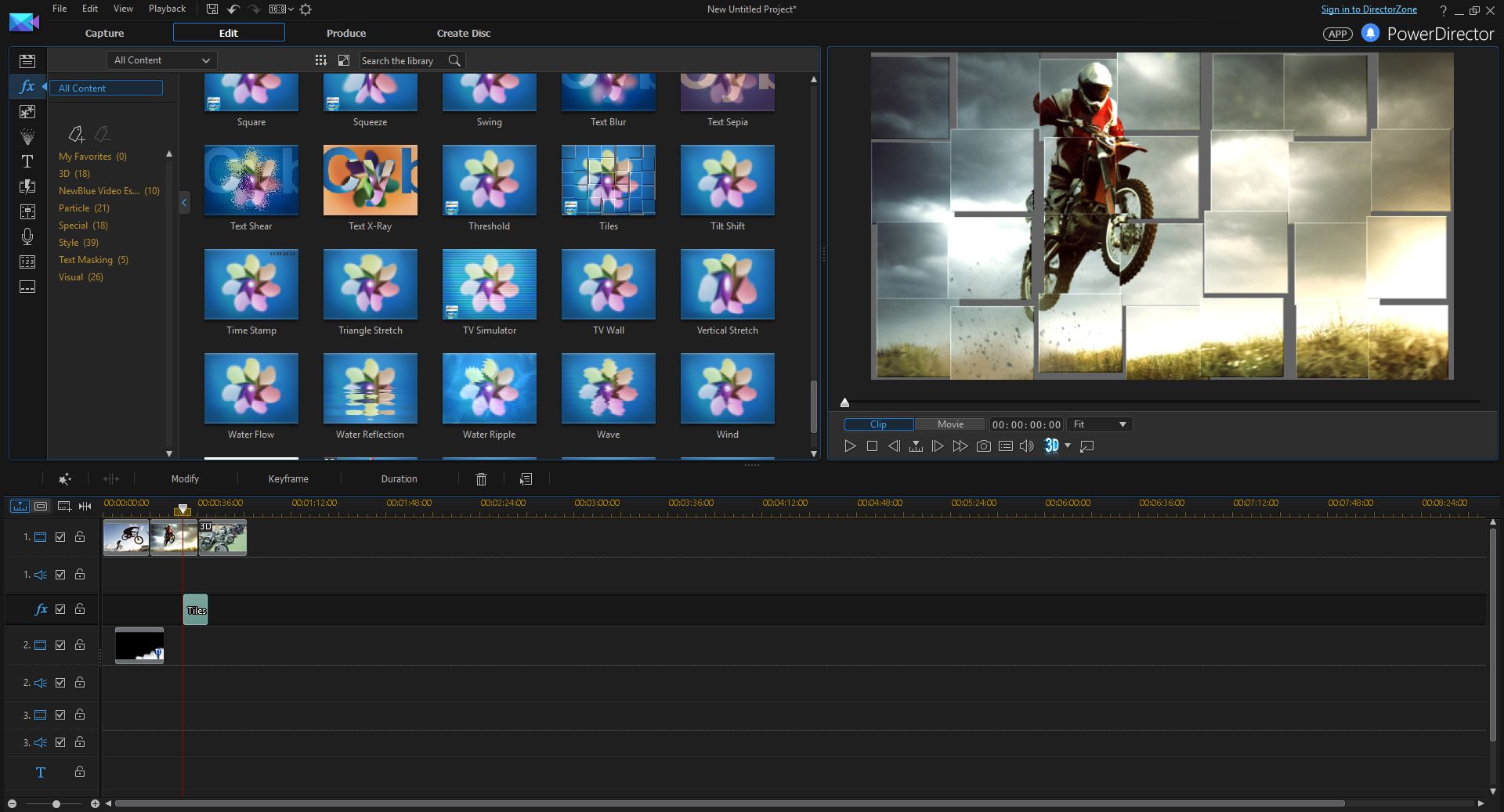Toggle the fx track enable checkbox
Image resolution: width=1504 pixels, height=812 pixels.
tap(60, 609)
